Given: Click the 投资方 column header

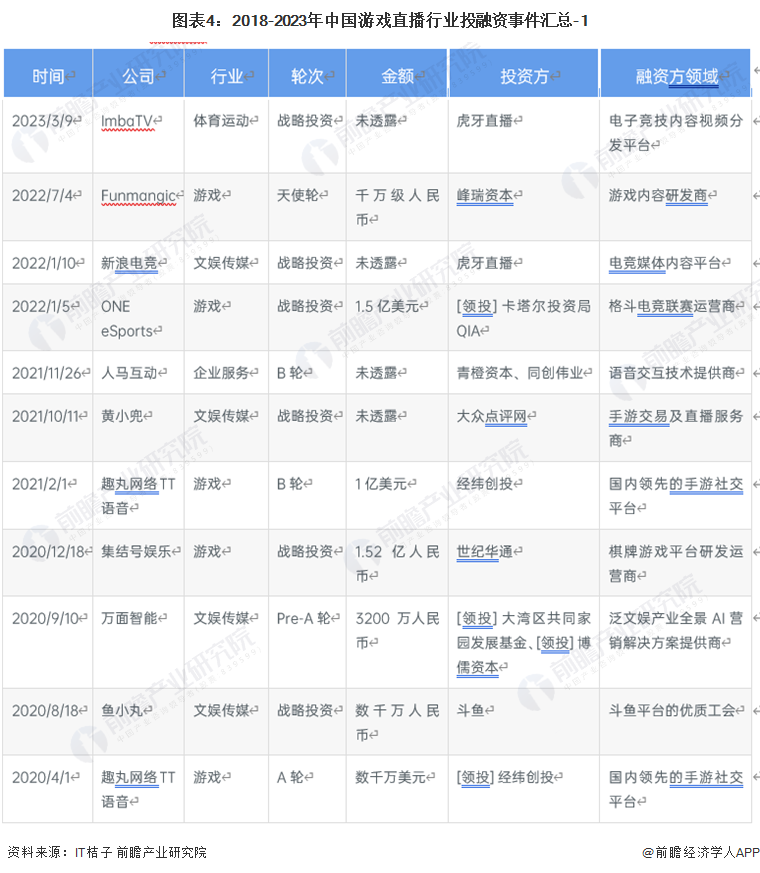Looking at the screenshot, I should coord(524,75).
